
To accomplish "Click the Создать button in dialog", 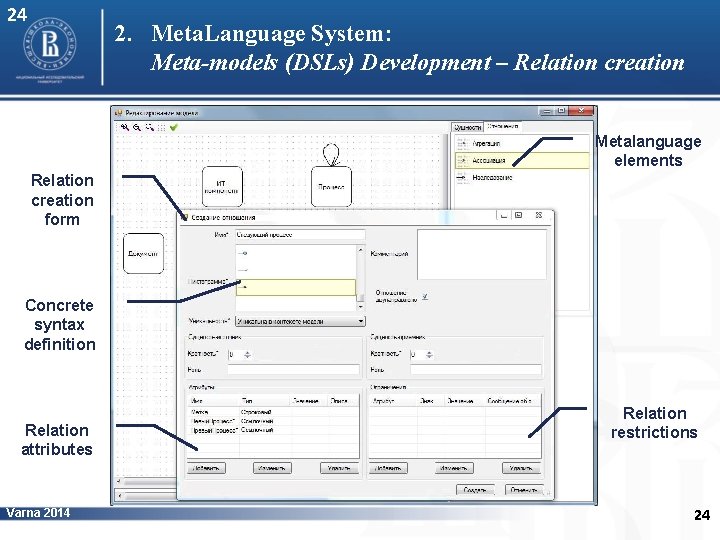I will click(x=475, y=490).
